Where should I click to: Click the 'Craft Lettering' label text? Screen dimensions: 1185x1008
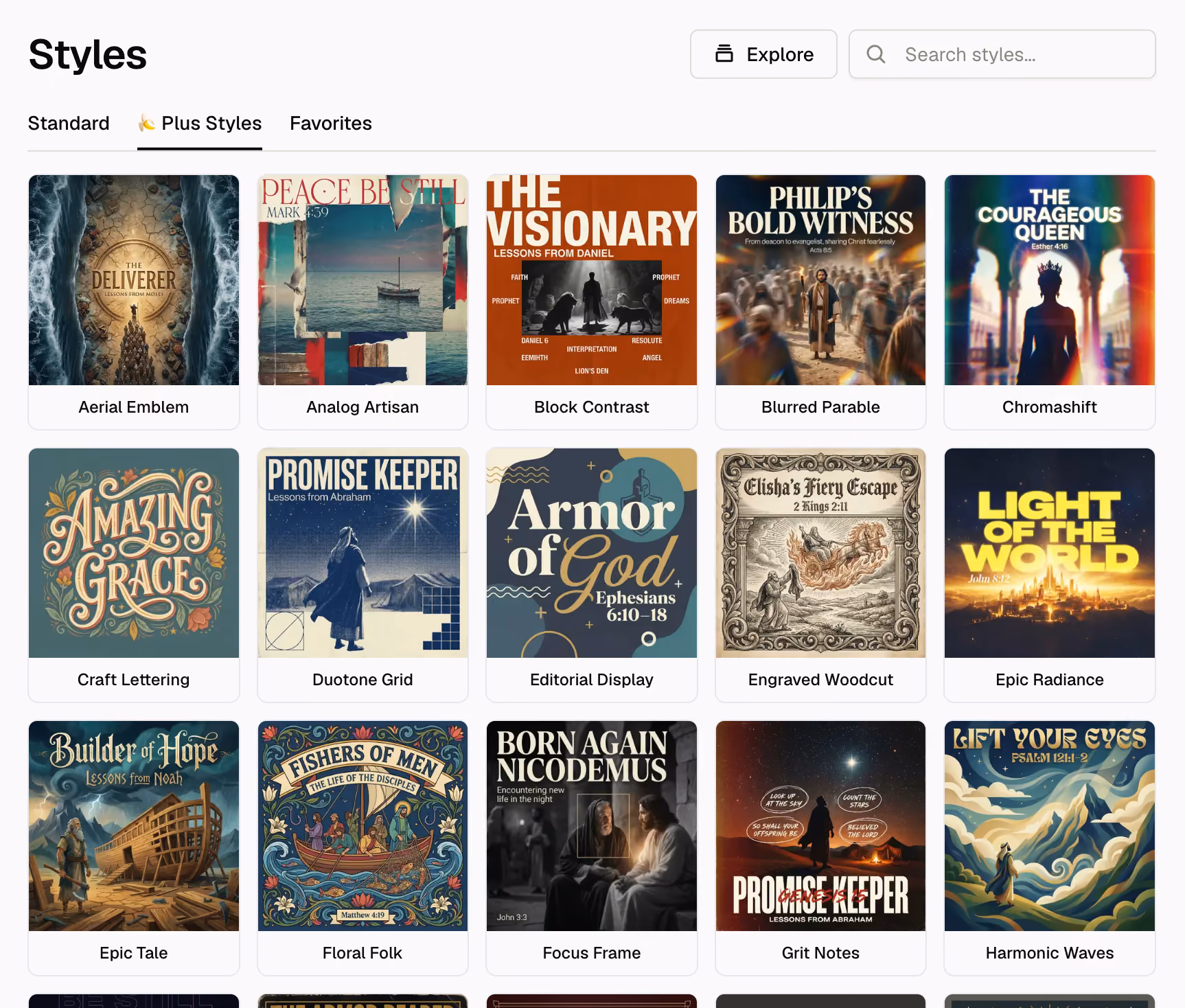point(134,680)
